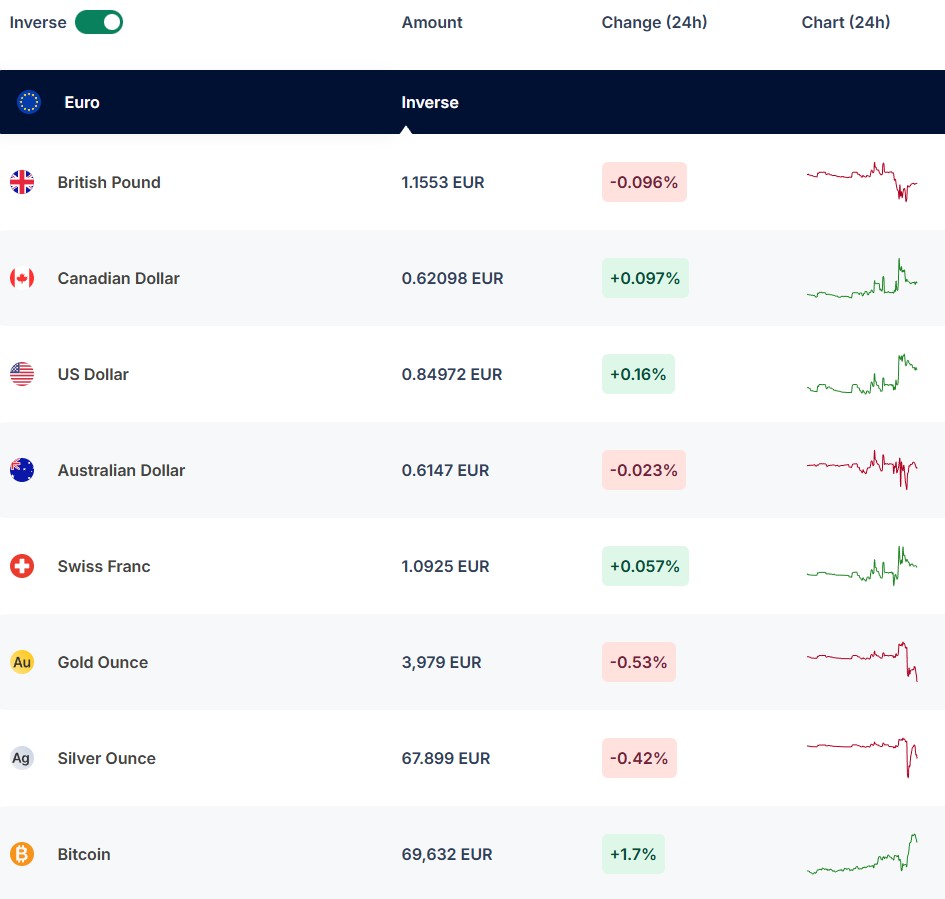Open the Bitcoin 24h chart thumbnail
945x899 pixels.
(x=862, y=854)
